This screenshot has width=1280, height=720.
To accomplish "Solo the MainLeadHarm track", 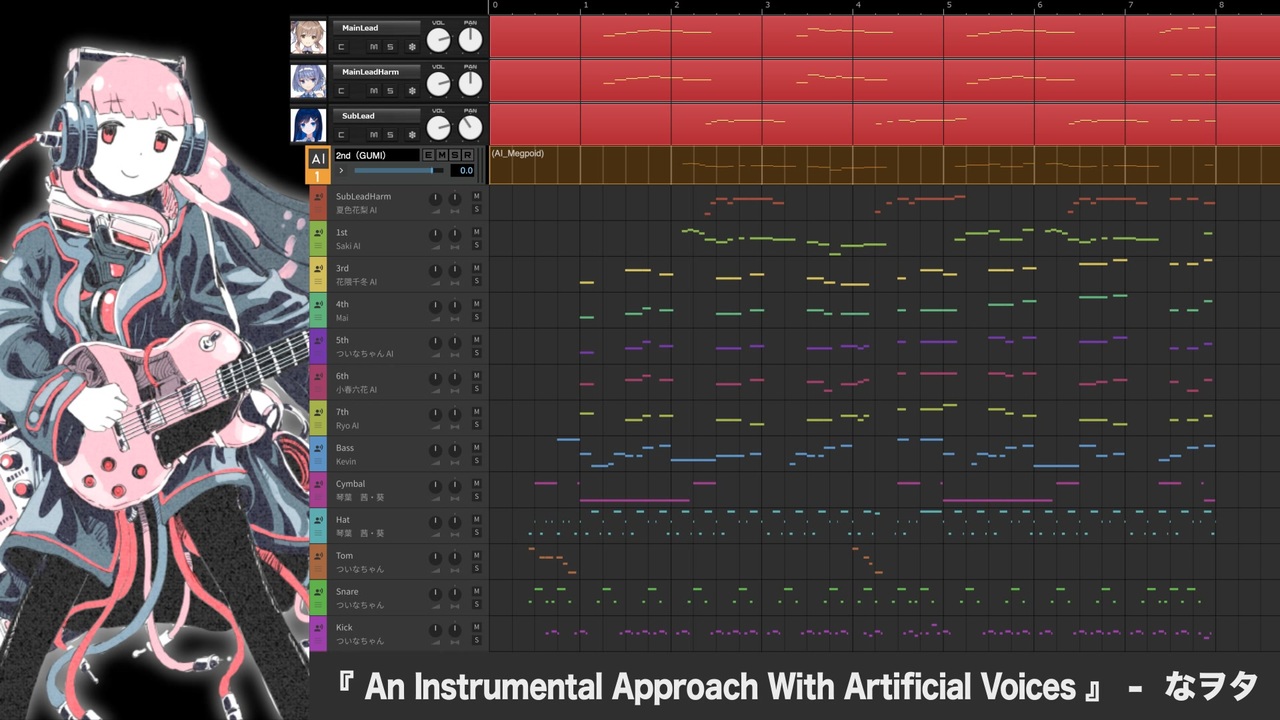I will 390,91.
